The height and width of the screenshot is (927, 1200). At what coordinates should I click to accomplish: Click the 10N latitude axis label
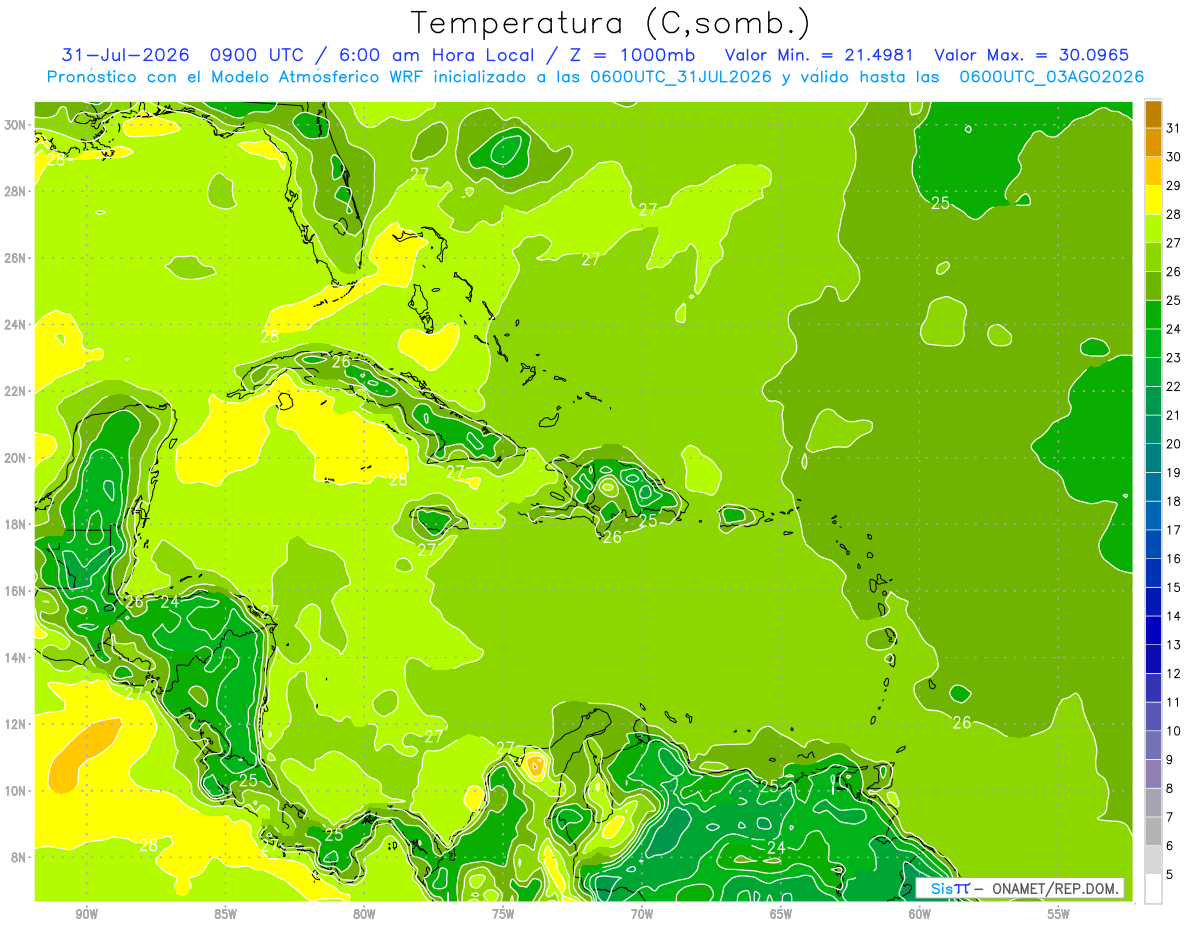[x=15, y=790]
